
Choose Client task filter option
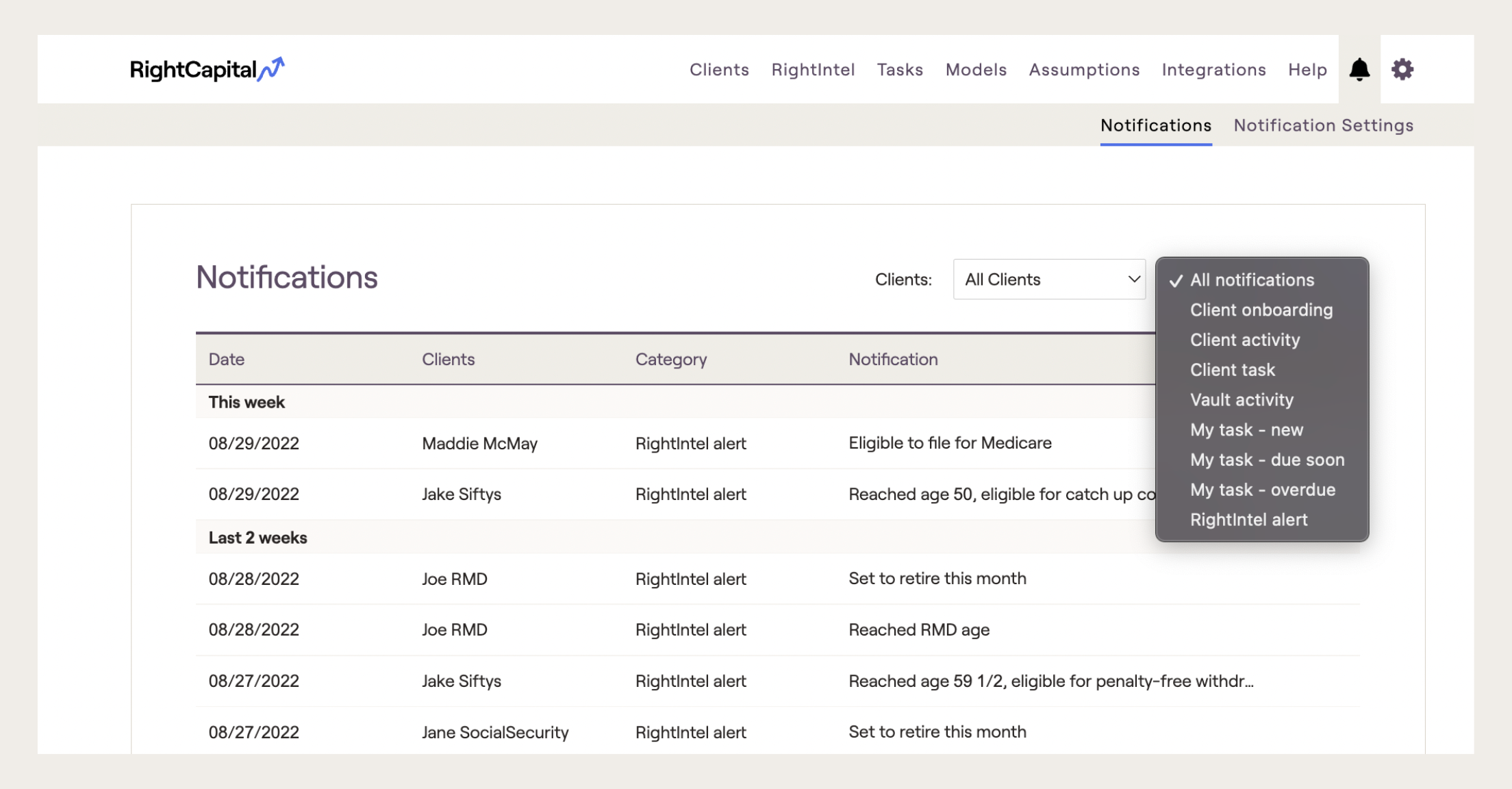point(1261,370)
